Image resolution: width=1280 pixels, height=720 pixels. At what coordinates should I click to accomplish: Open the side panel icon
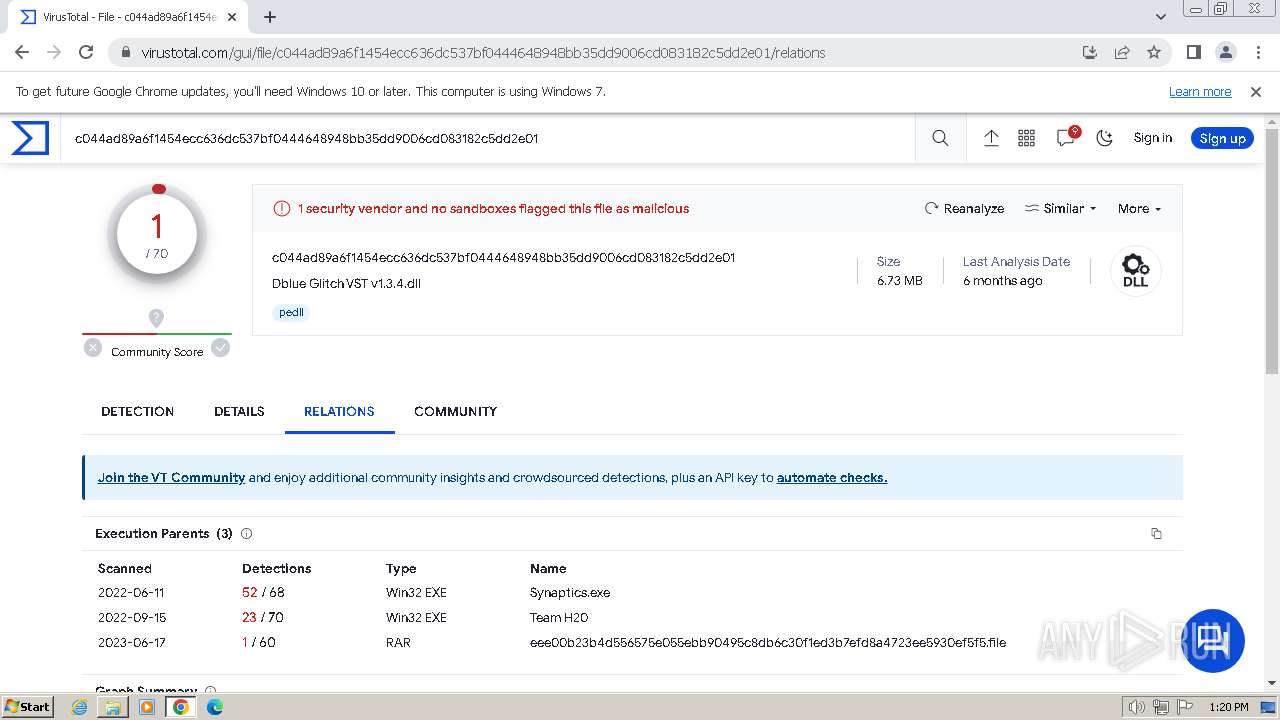click(1194, 53)
